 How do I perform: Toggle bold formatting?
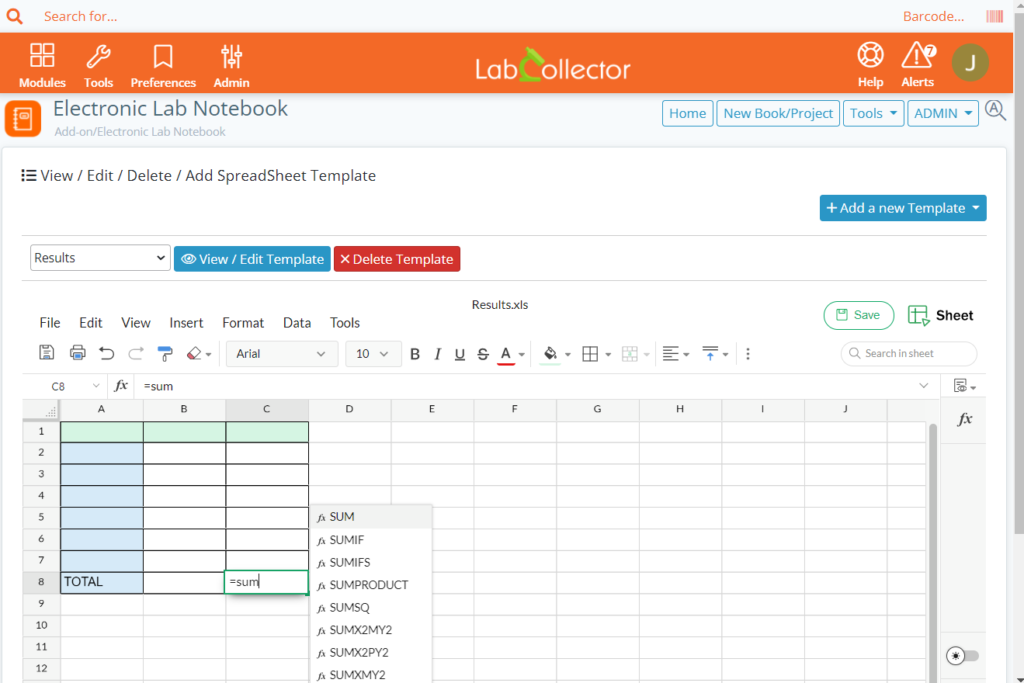tap(415, 354)
